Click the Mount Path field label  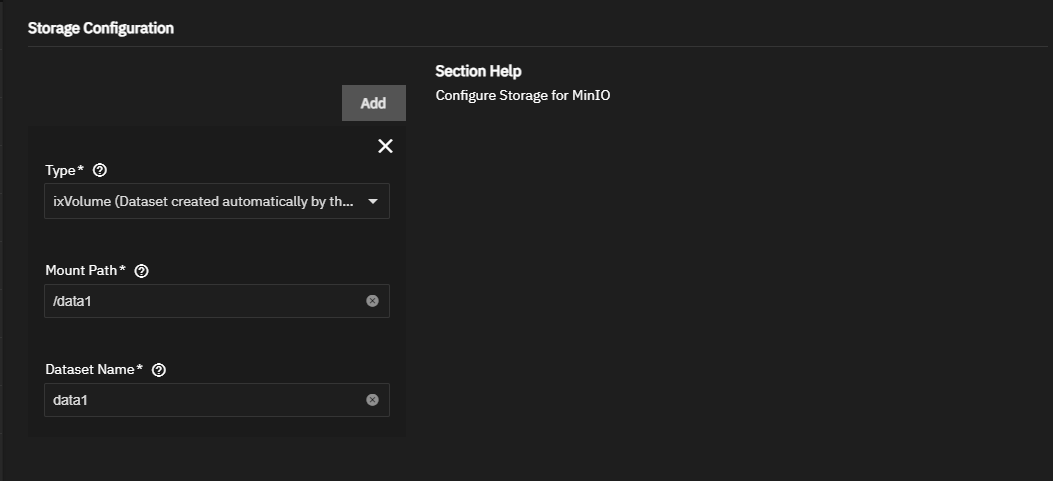[85, 271]
